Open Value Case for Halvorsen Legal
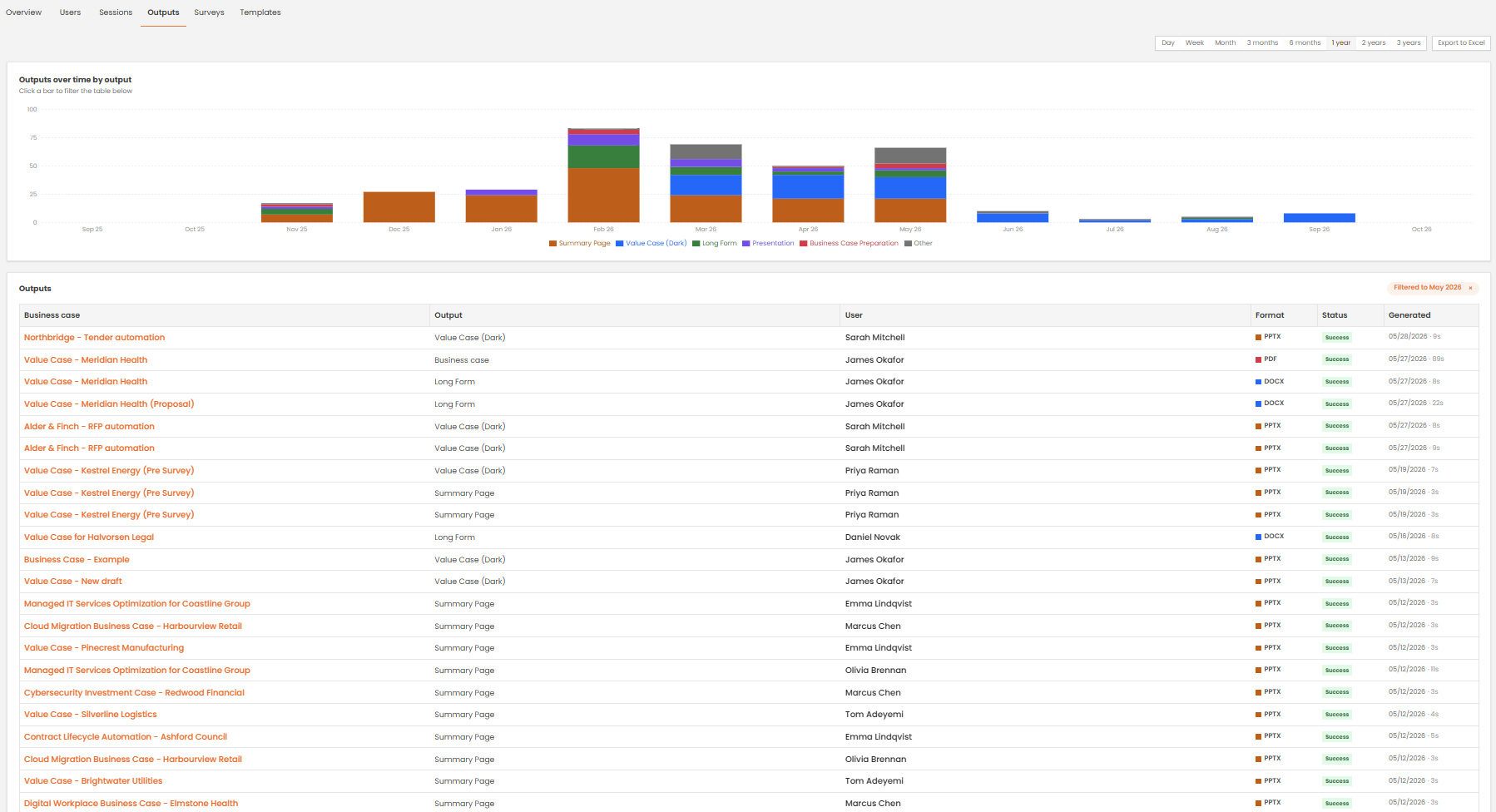 pyautogui.click(x=89, y=537)
